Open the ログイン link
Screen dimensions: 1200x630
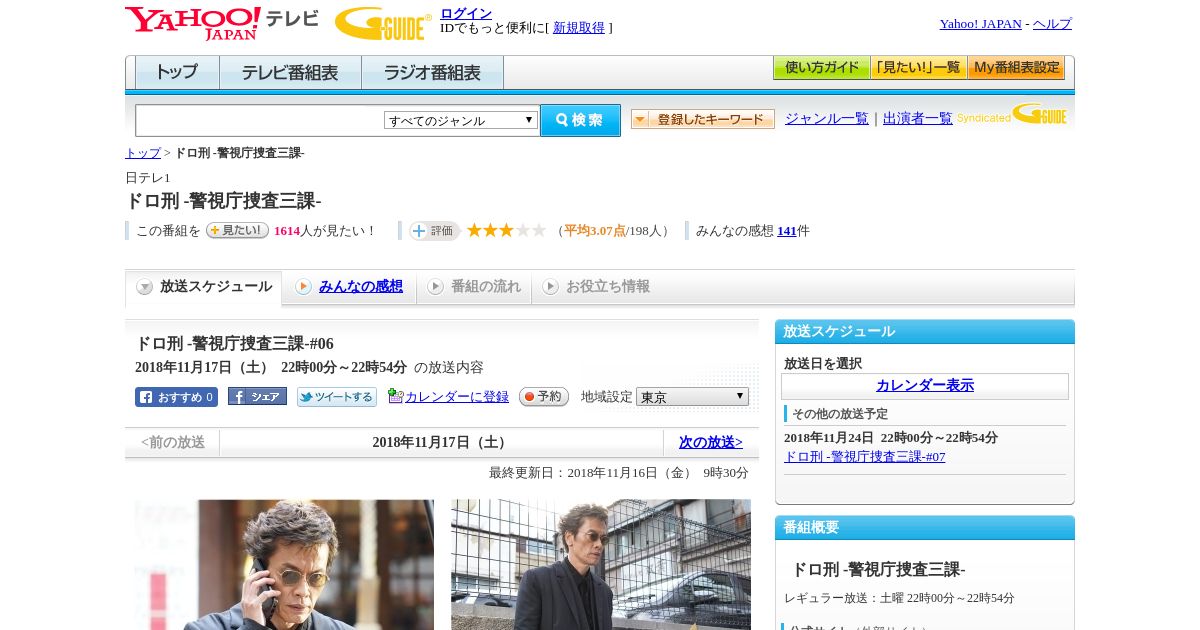466,13
